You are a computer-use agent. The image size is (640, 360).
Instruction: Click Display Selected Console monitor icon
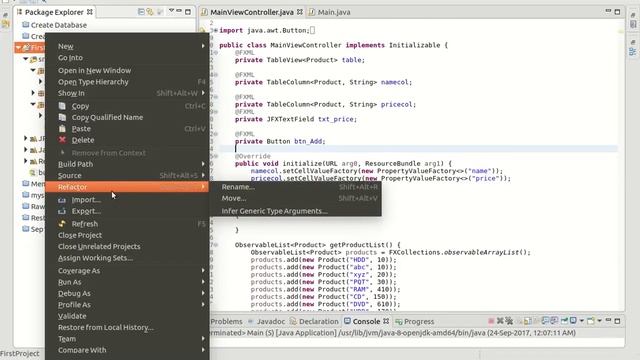573,321
